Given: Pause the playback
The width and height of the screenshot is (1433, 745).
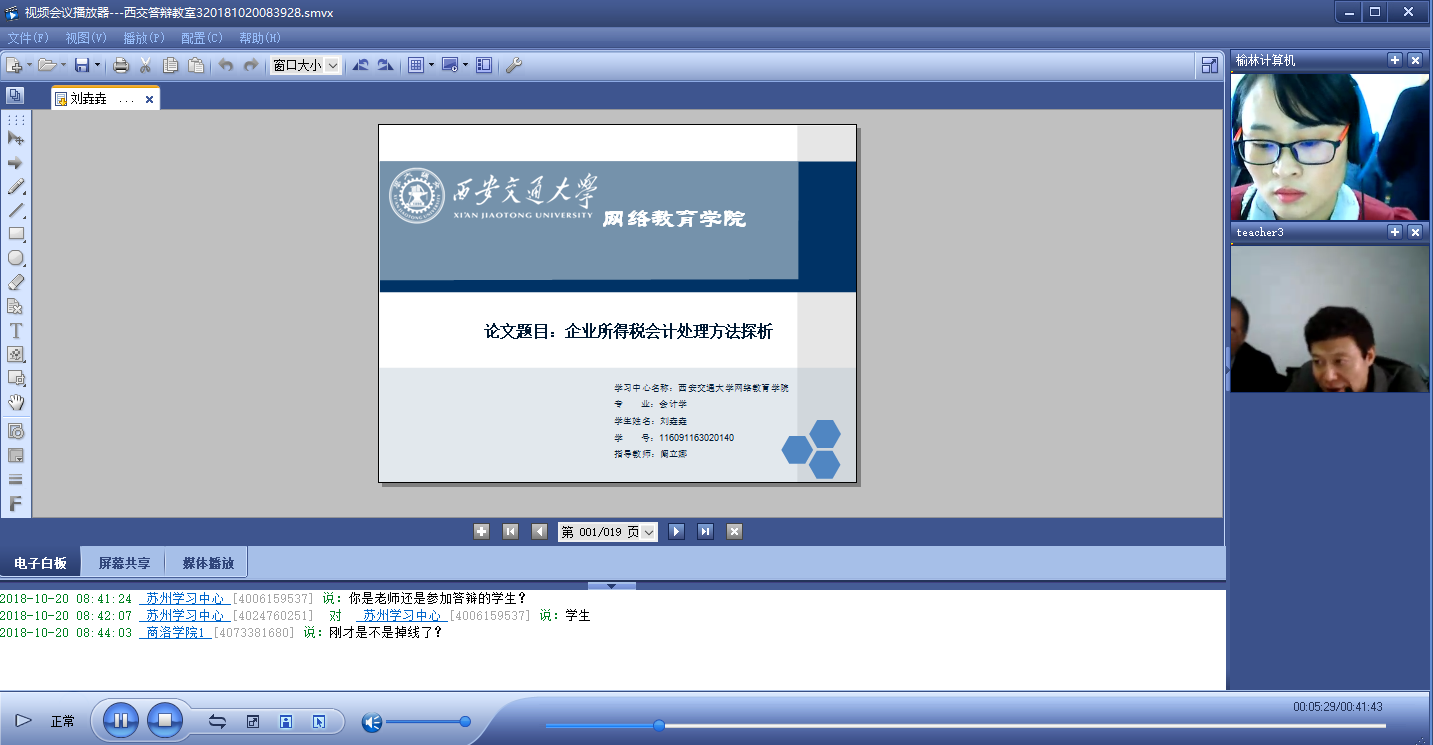Looking at the screenshot, I should tap(120, 720).
